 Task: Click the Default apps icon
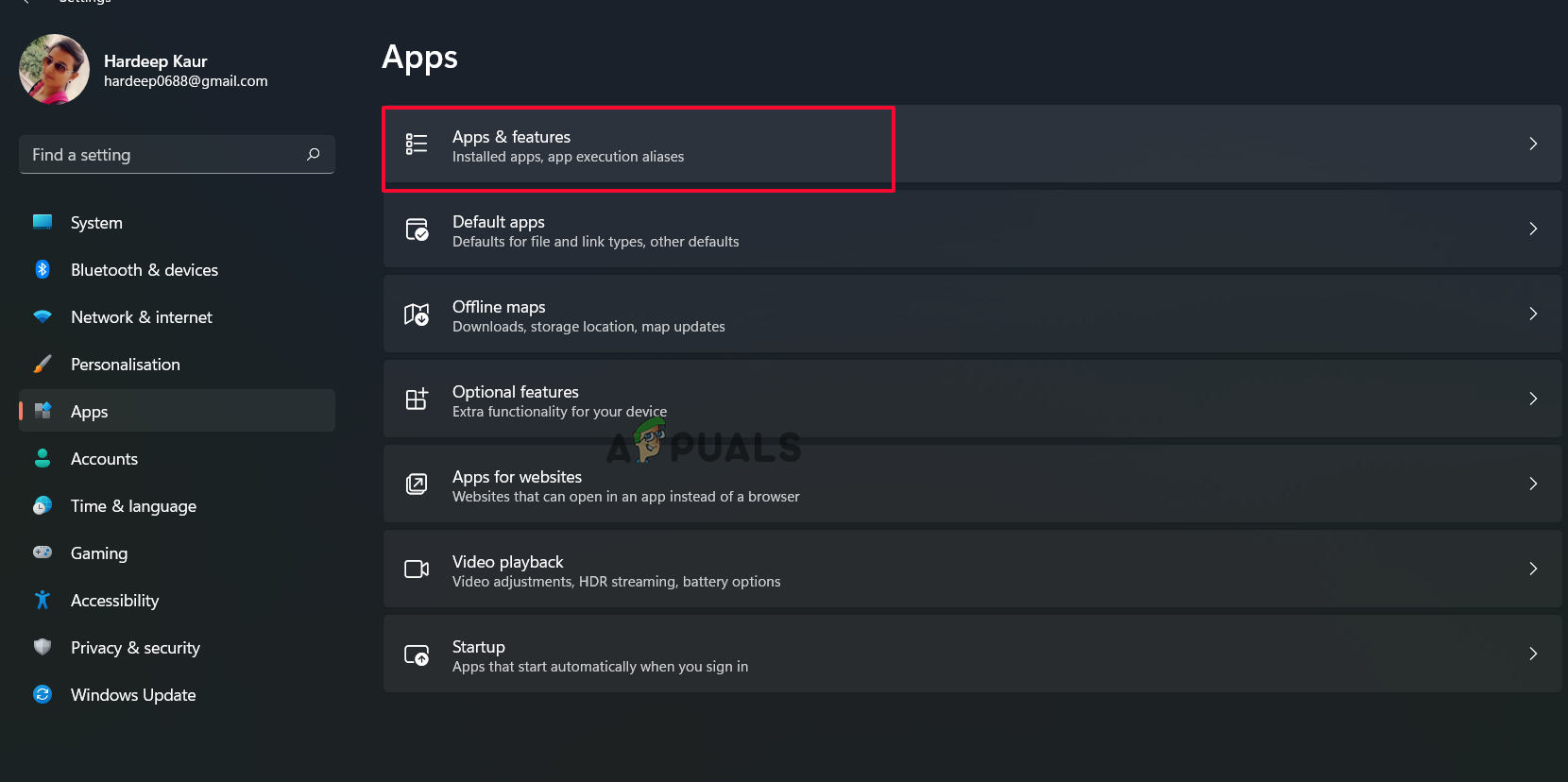pyautogui.click(x=417, y=229)
